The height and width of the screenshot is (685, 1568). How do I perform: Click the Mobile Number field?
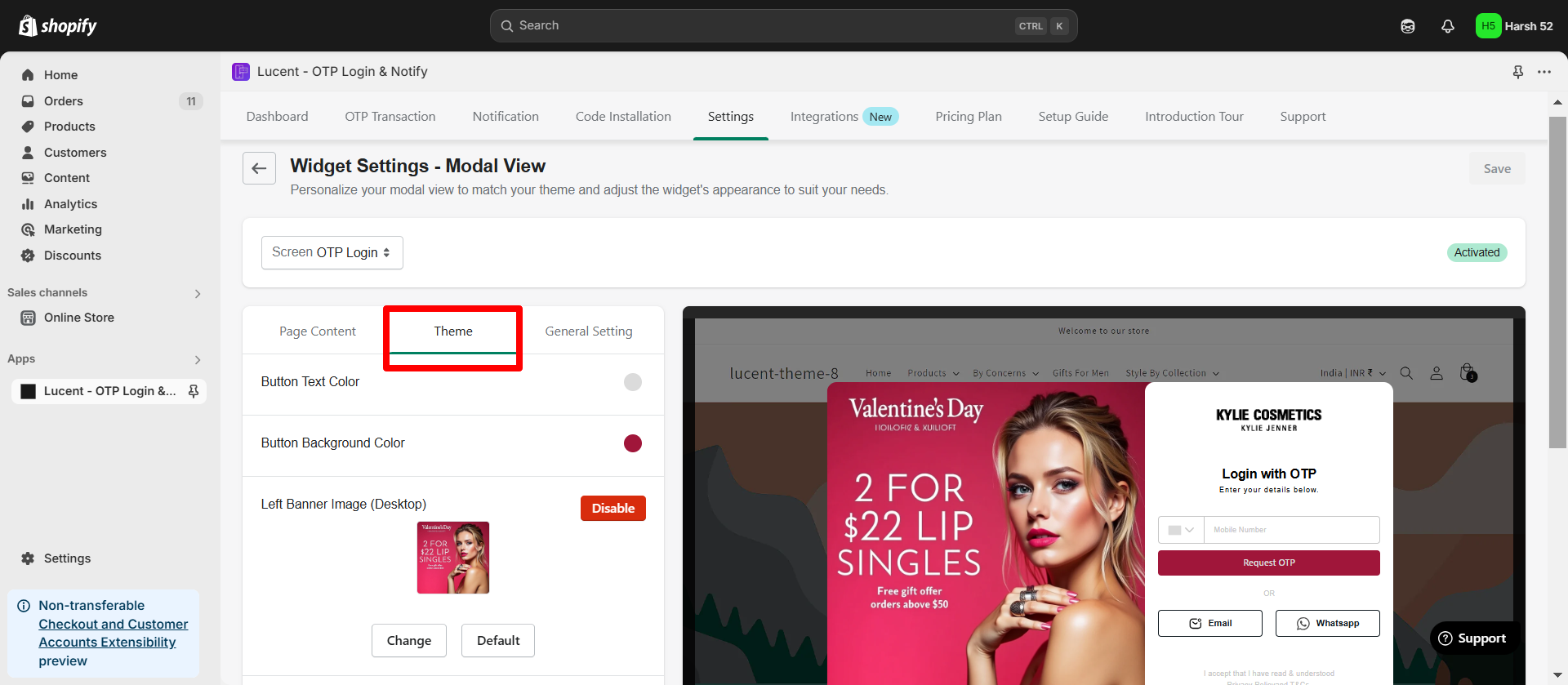(x=1292, y=530)
